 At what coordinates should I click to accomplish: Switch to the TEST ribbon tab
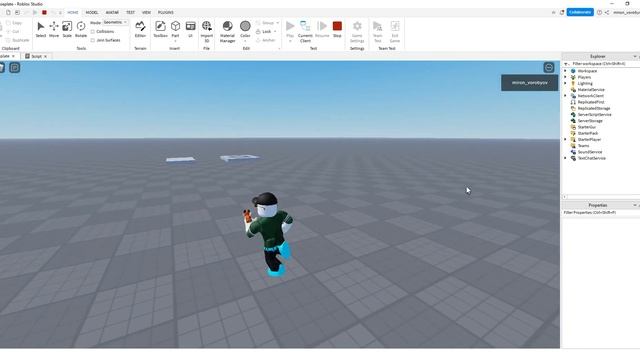pos(130,13)
